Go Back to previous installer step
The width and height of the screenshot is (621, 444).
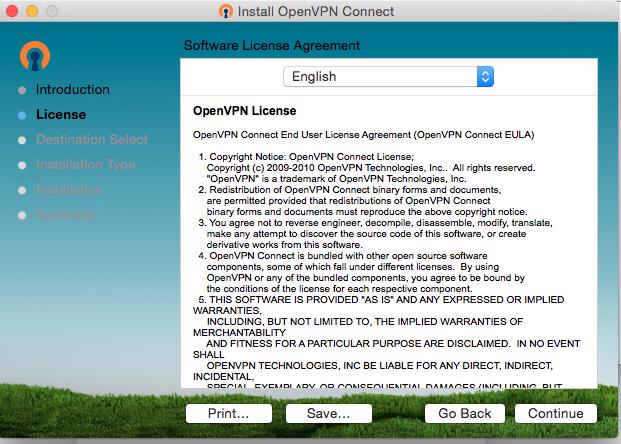[465, 414]
